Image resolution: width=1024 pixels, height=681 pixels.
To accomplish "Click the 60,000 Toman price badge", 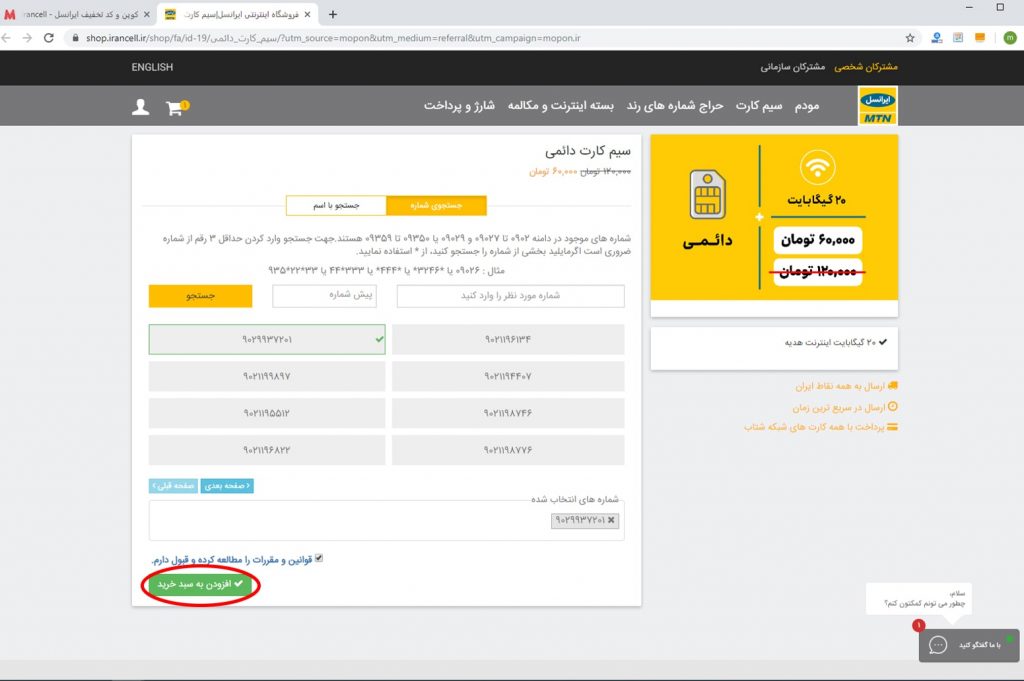I will [x=818, y=240].
